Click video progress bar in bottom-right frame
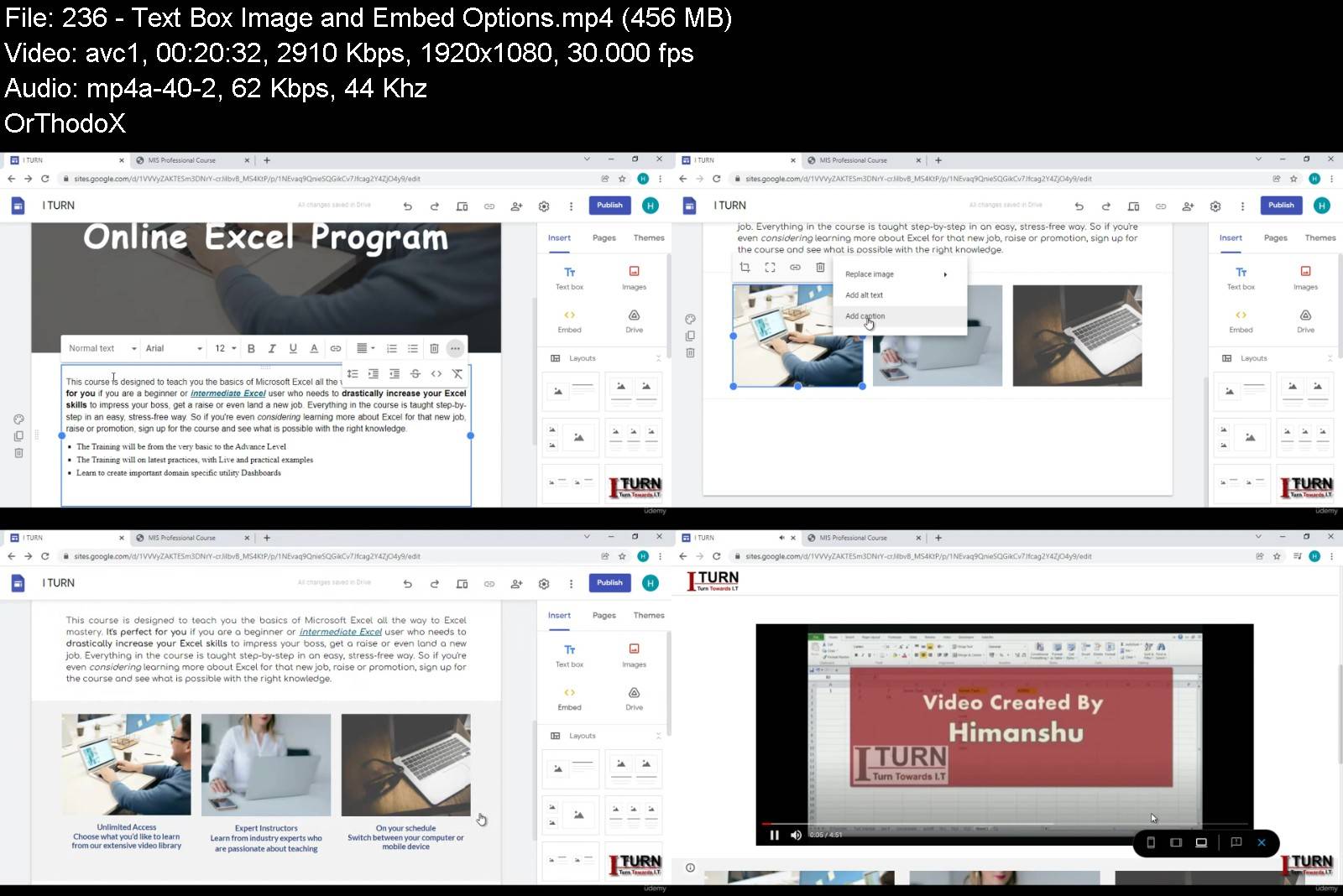 [1005, 824]
